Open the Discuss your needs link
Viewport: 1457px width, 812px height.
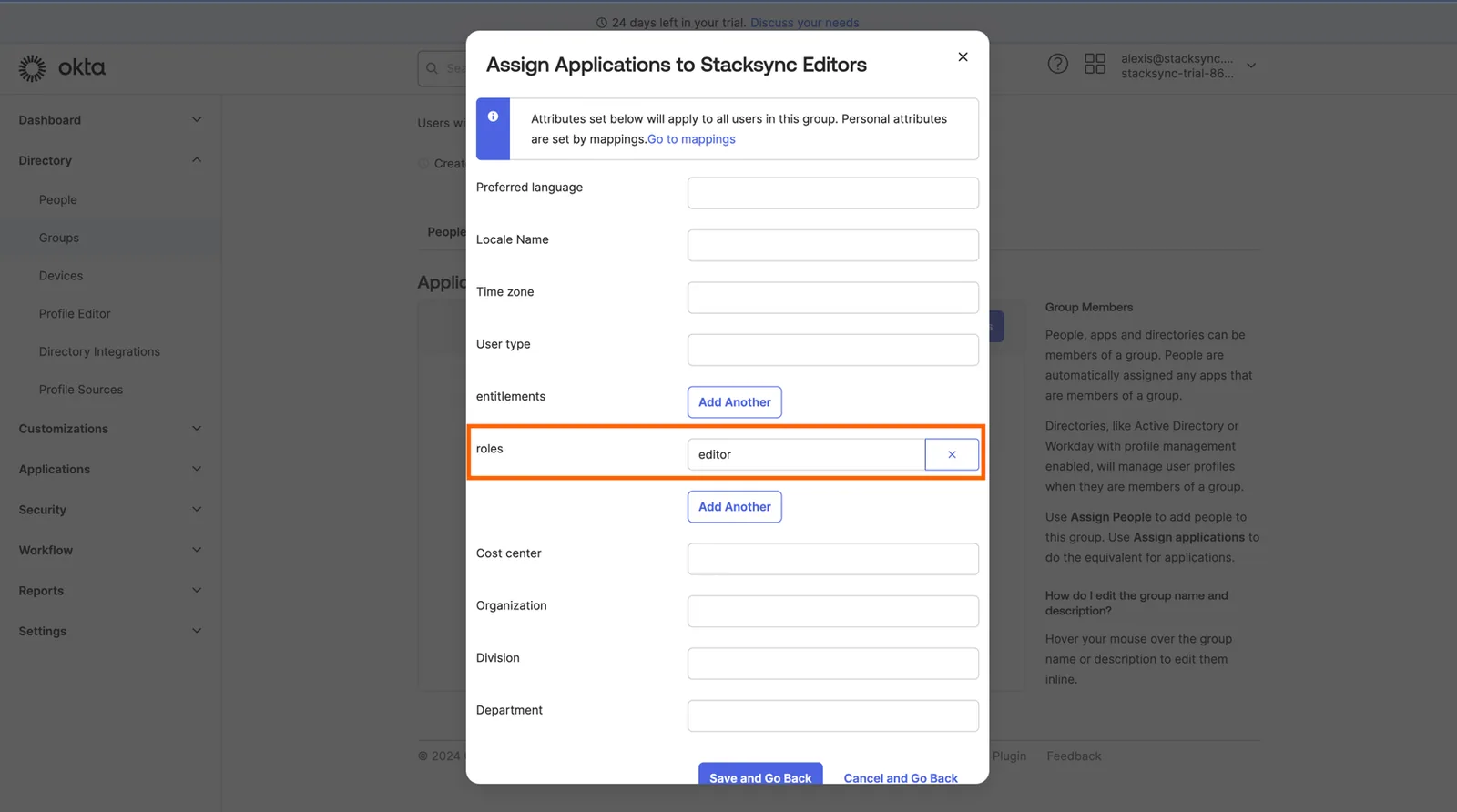coord(805,23)
